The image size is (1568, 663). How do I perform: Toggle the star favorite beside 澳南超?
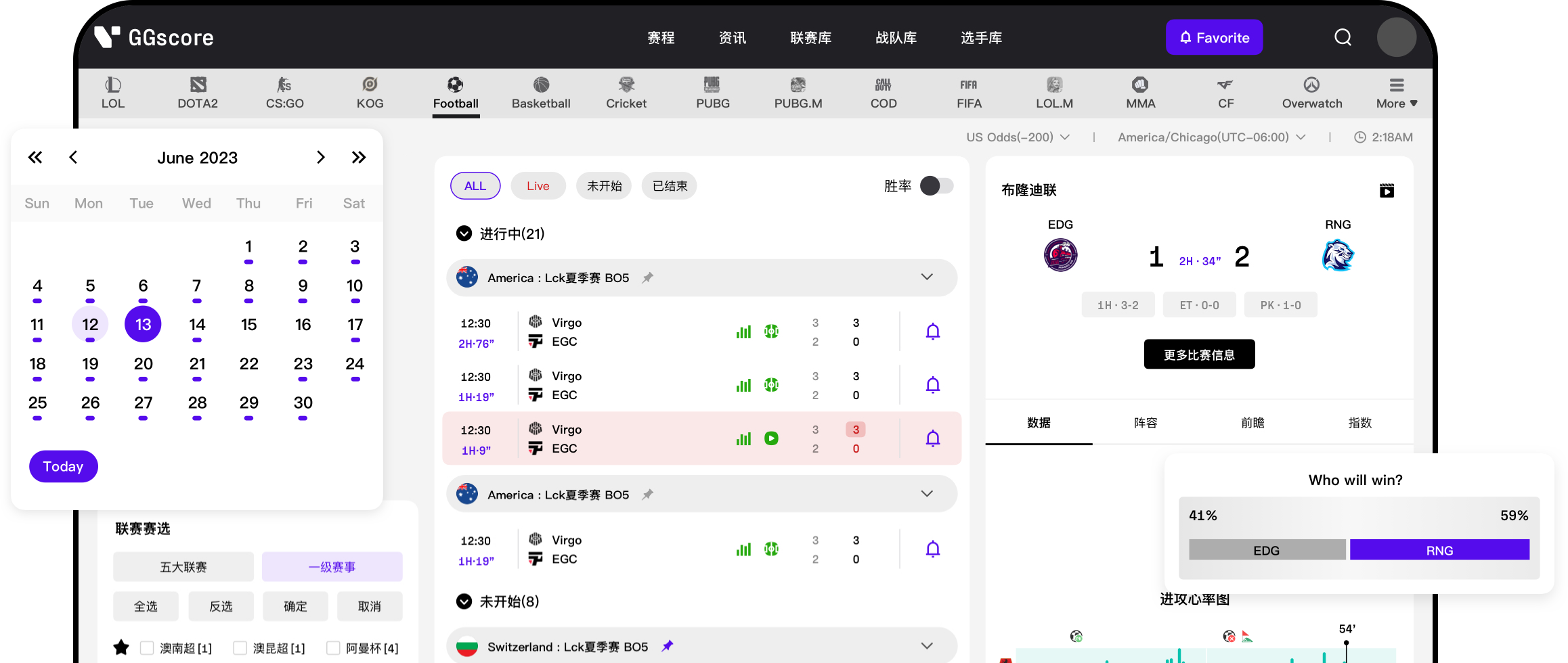[121, 647]
